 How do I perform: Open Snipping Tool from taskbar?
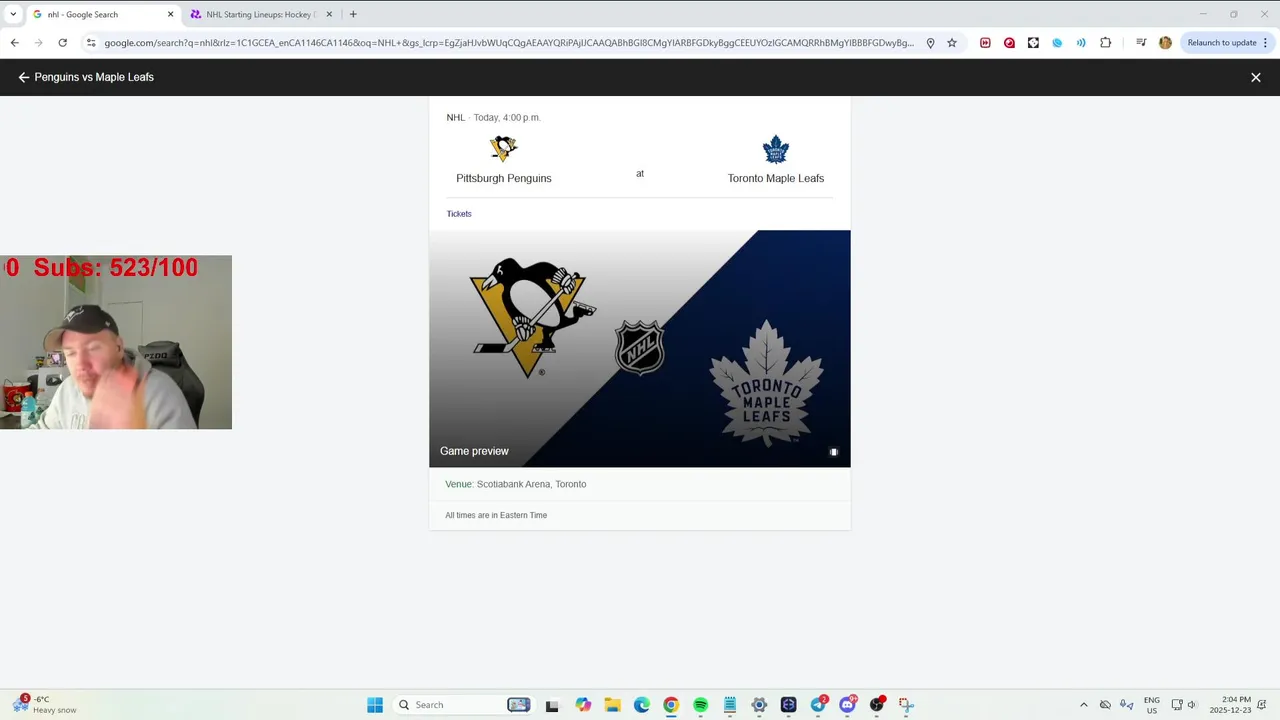906,705
